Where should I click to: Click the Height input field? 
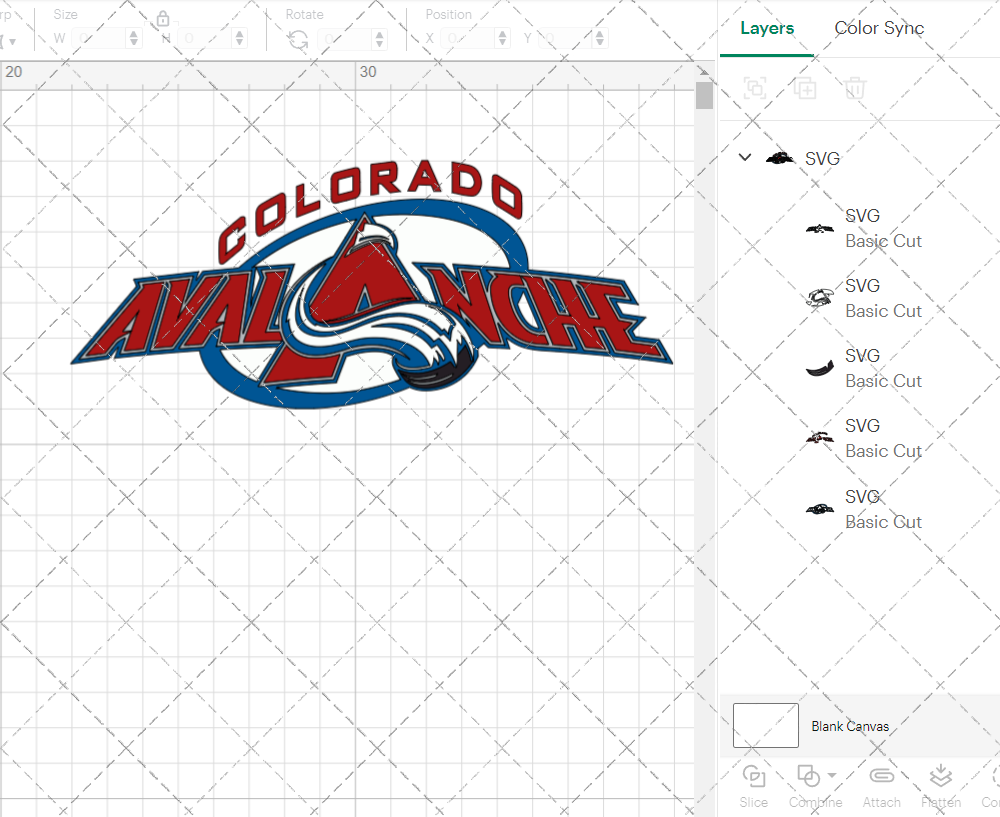coord(205,38)
